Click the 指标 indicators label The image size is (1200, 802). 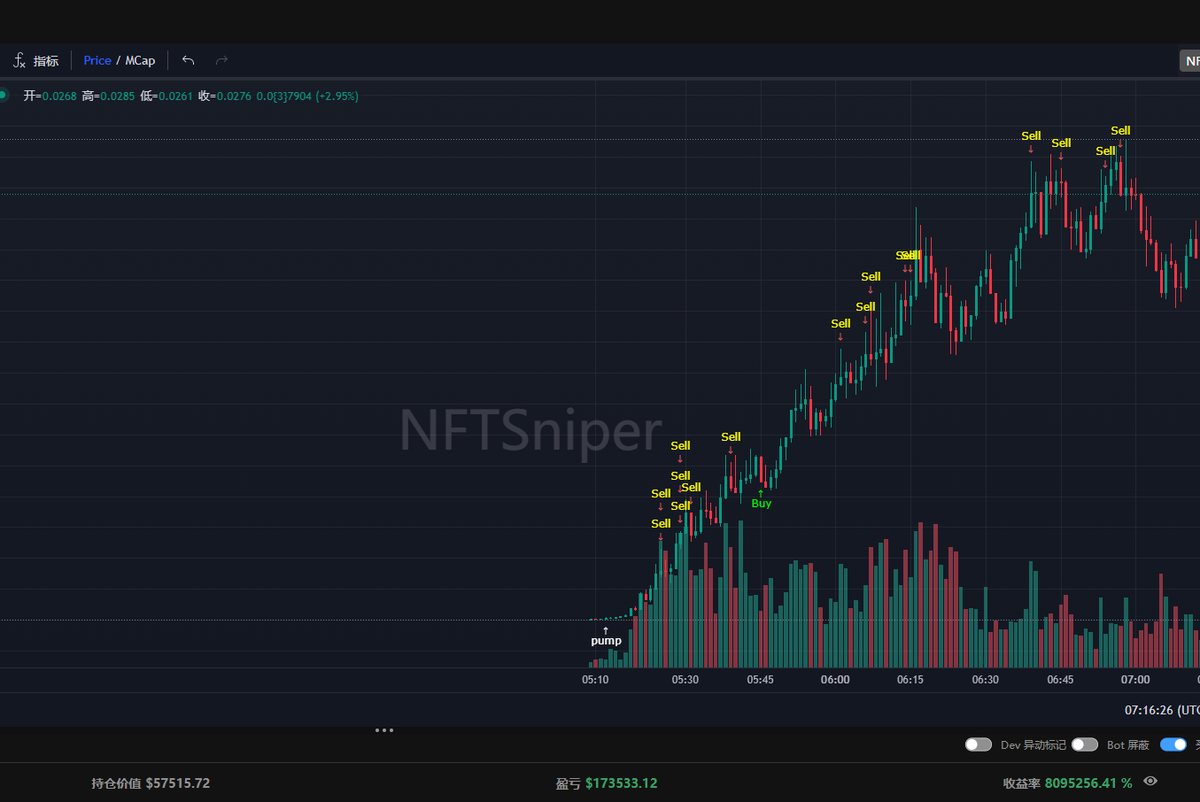tap(46, 61)
